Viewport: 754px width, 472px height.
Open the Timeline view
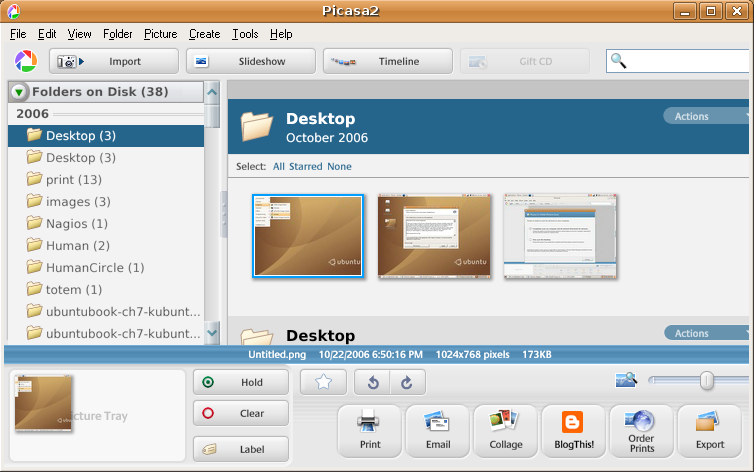tap(388, 61)
